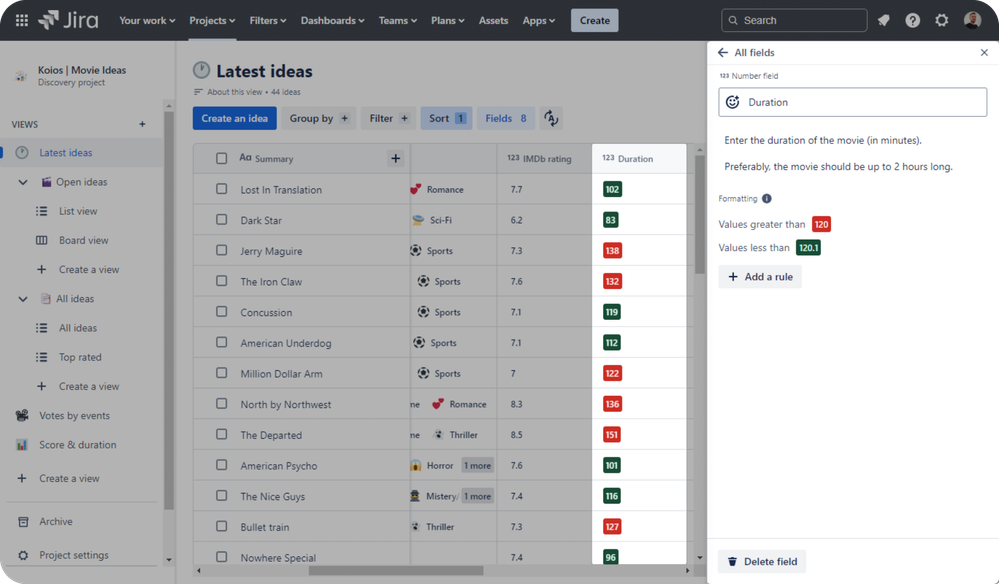
Task: Check the Bullet train row checkbox
Action: tap(221, 526)
